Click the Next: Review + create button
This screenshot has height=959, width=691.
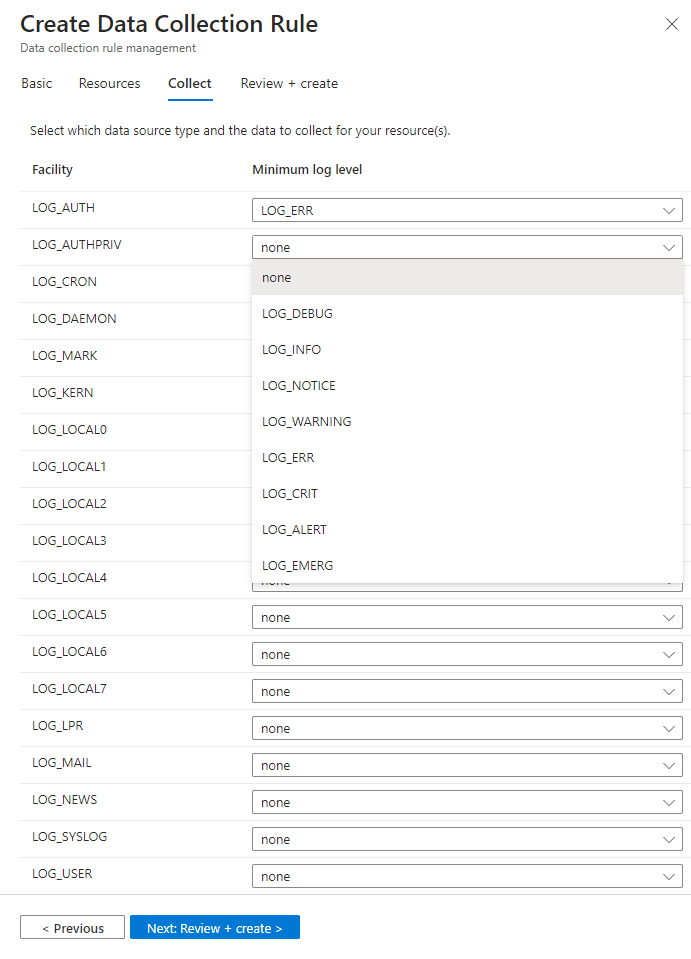click(x=214, y=927)
